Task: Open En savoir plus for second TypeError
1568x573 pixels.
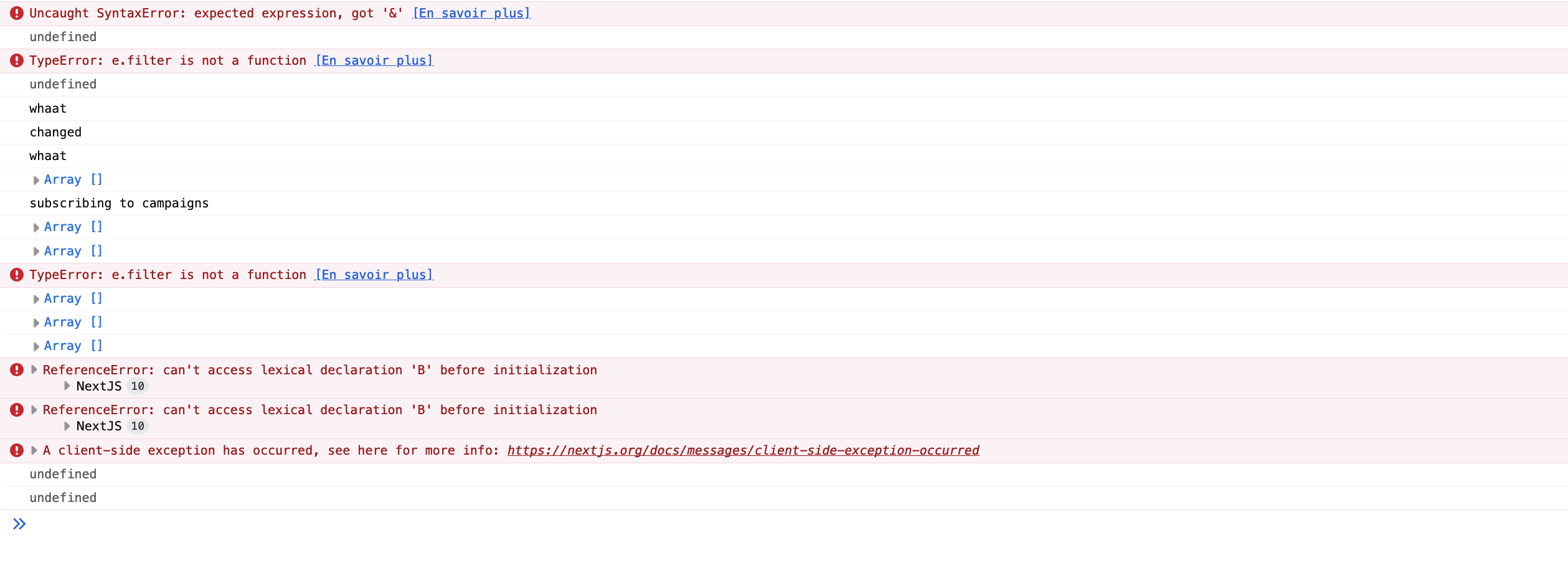Action: coord(374,275)
